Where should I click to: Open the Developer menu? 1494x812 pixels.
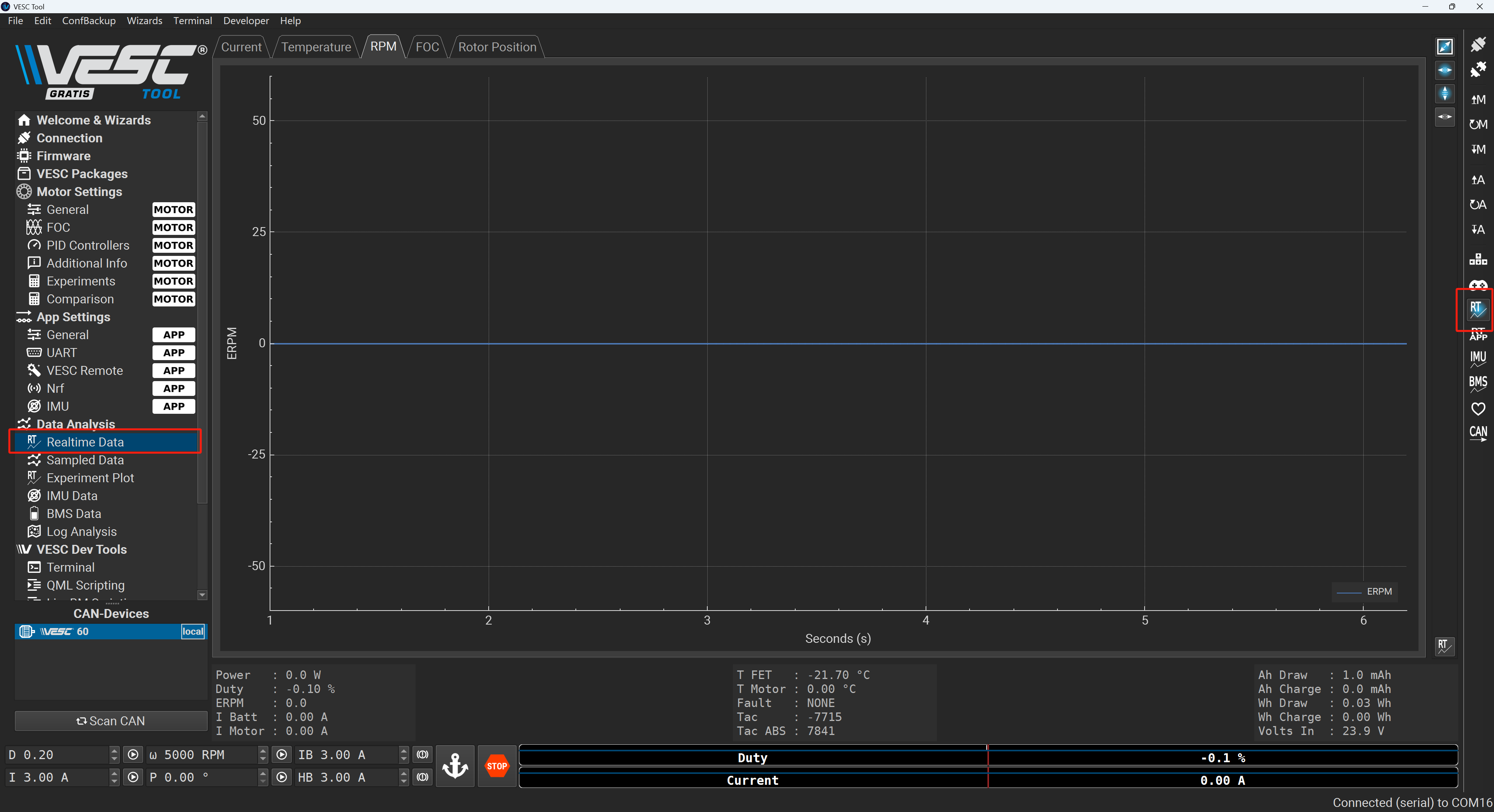(x=246, y=21)
